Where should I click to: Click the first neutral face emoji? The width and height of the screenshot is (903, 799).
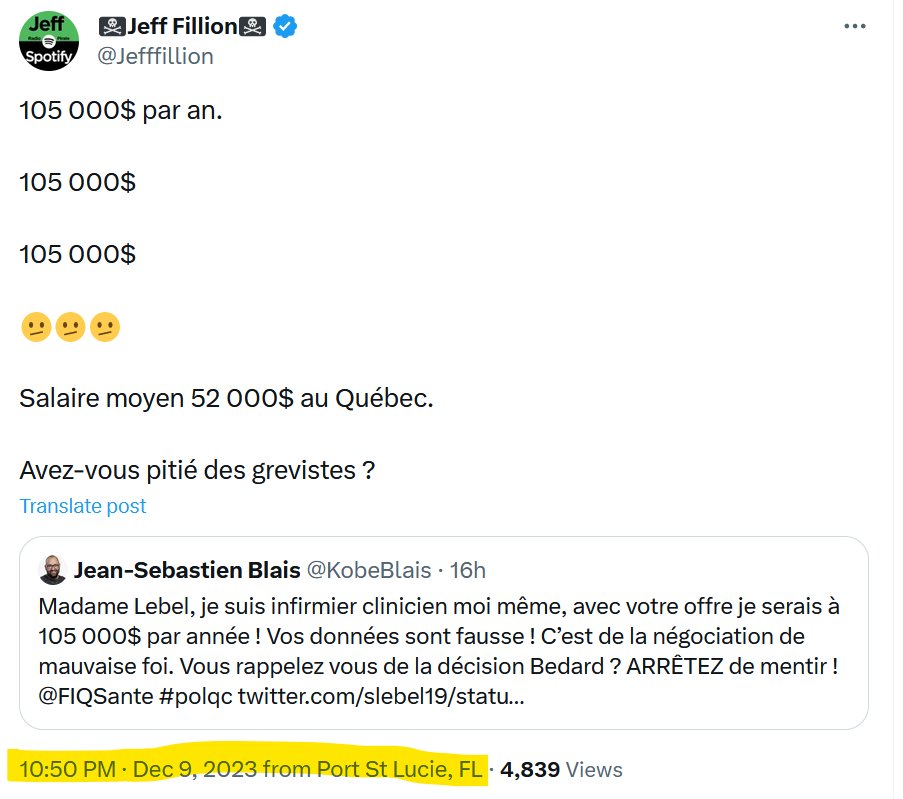tap(36, 327)
